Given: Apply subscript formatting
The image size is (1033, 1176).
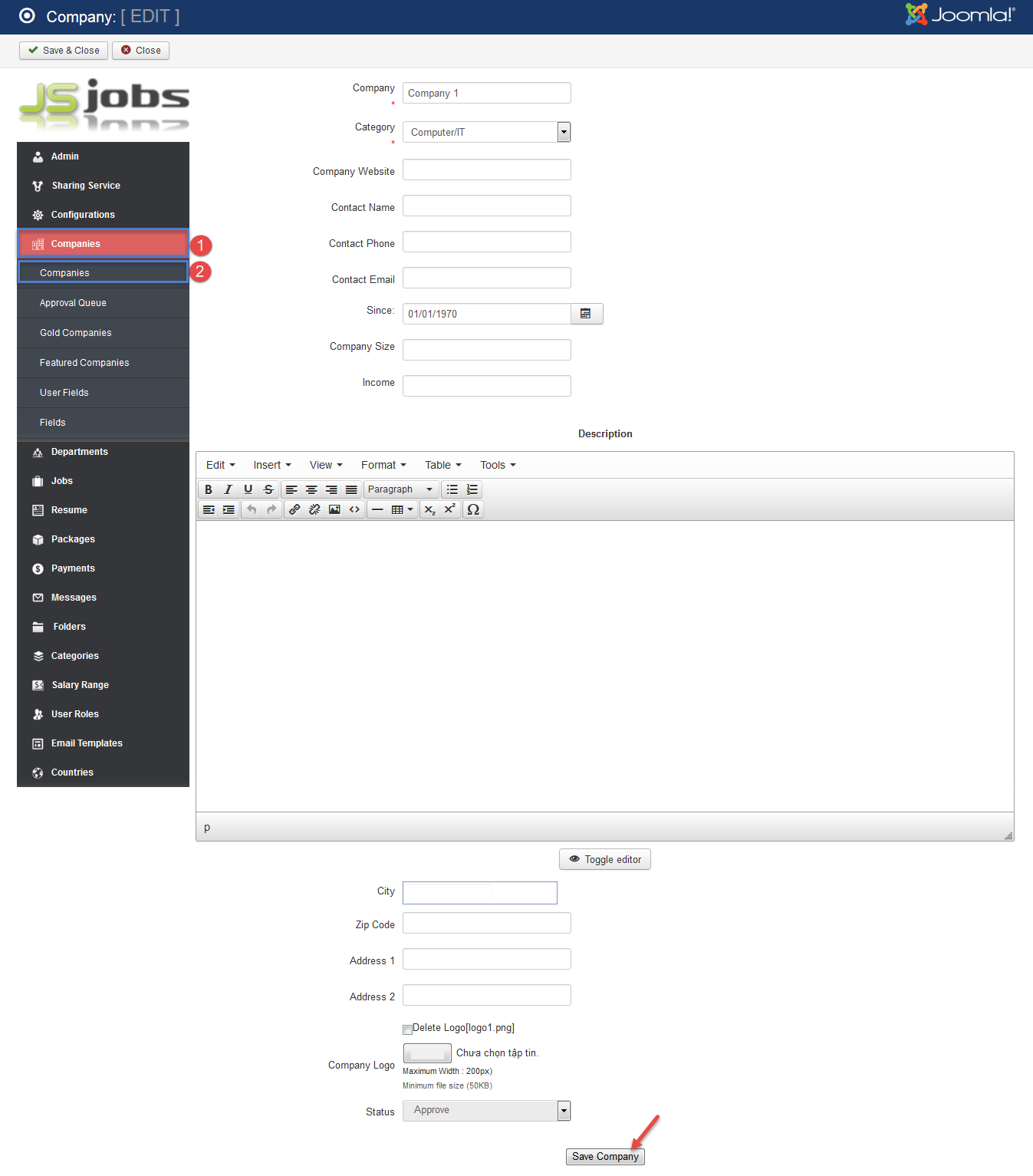Looking at the screenshot, I should 430,509.
